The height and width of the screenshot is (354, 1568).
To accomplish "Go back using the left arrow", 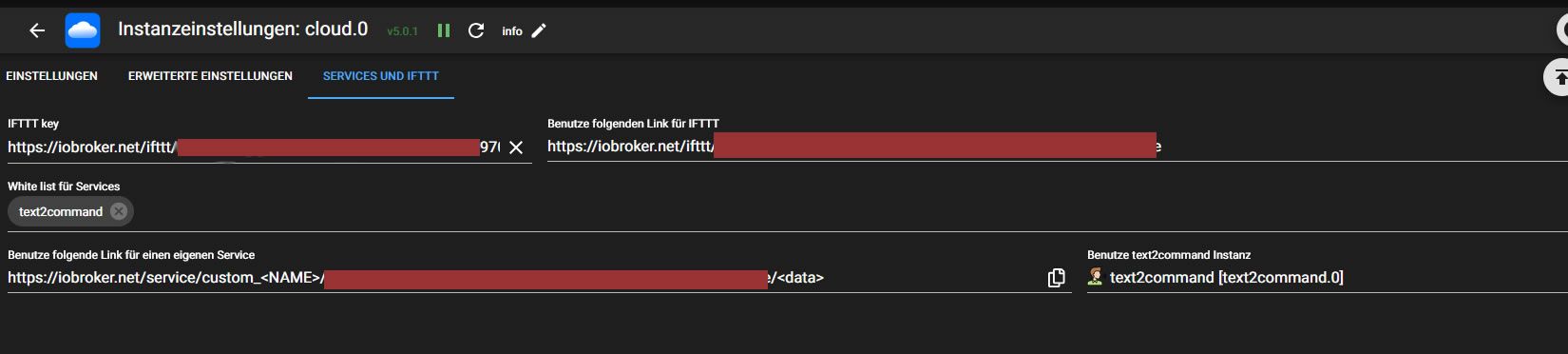I will pyautogui.click(x=37, y=30).
